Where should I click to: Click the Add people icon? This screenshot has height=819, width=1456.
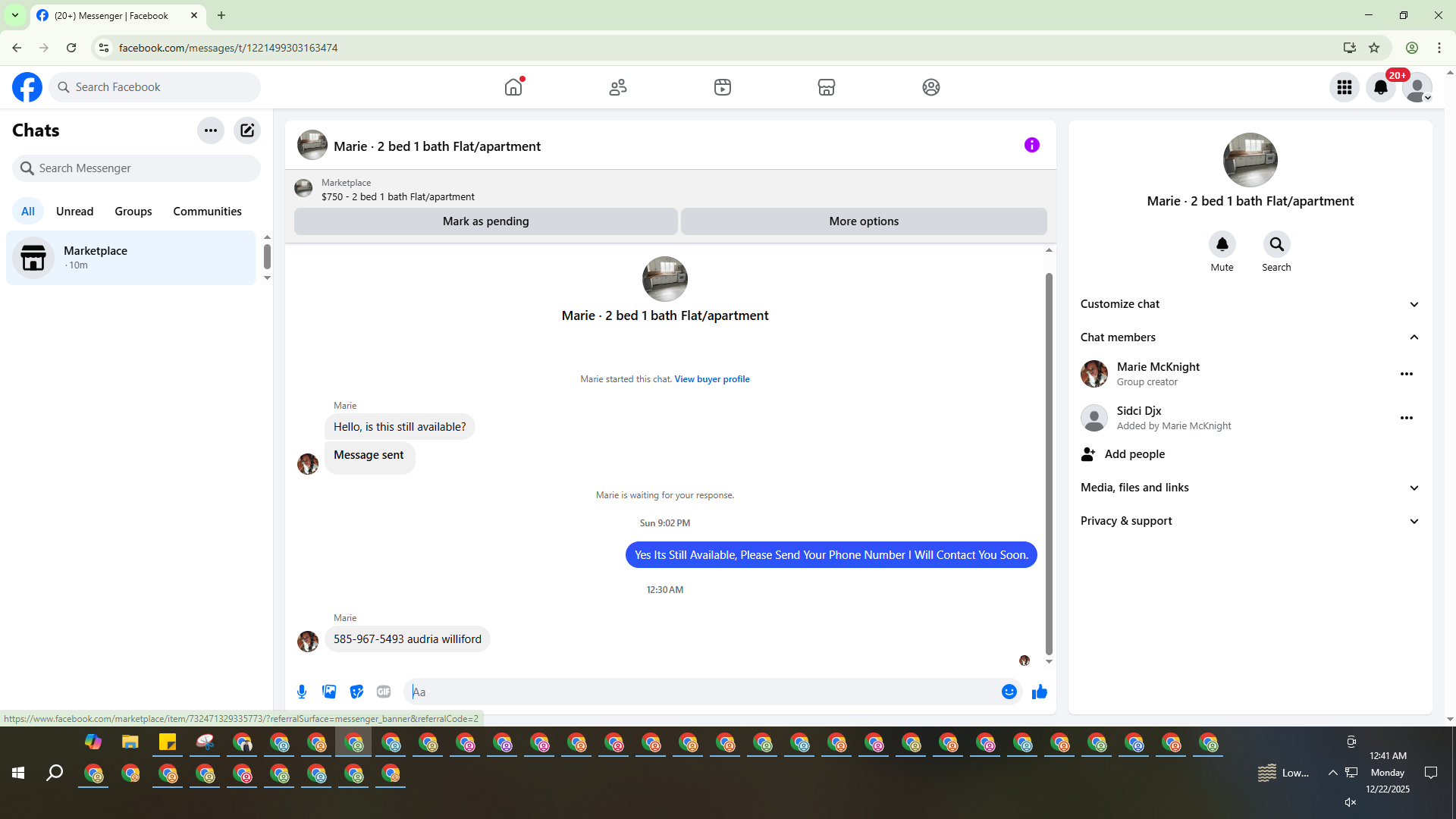[x=1088, y=454]
